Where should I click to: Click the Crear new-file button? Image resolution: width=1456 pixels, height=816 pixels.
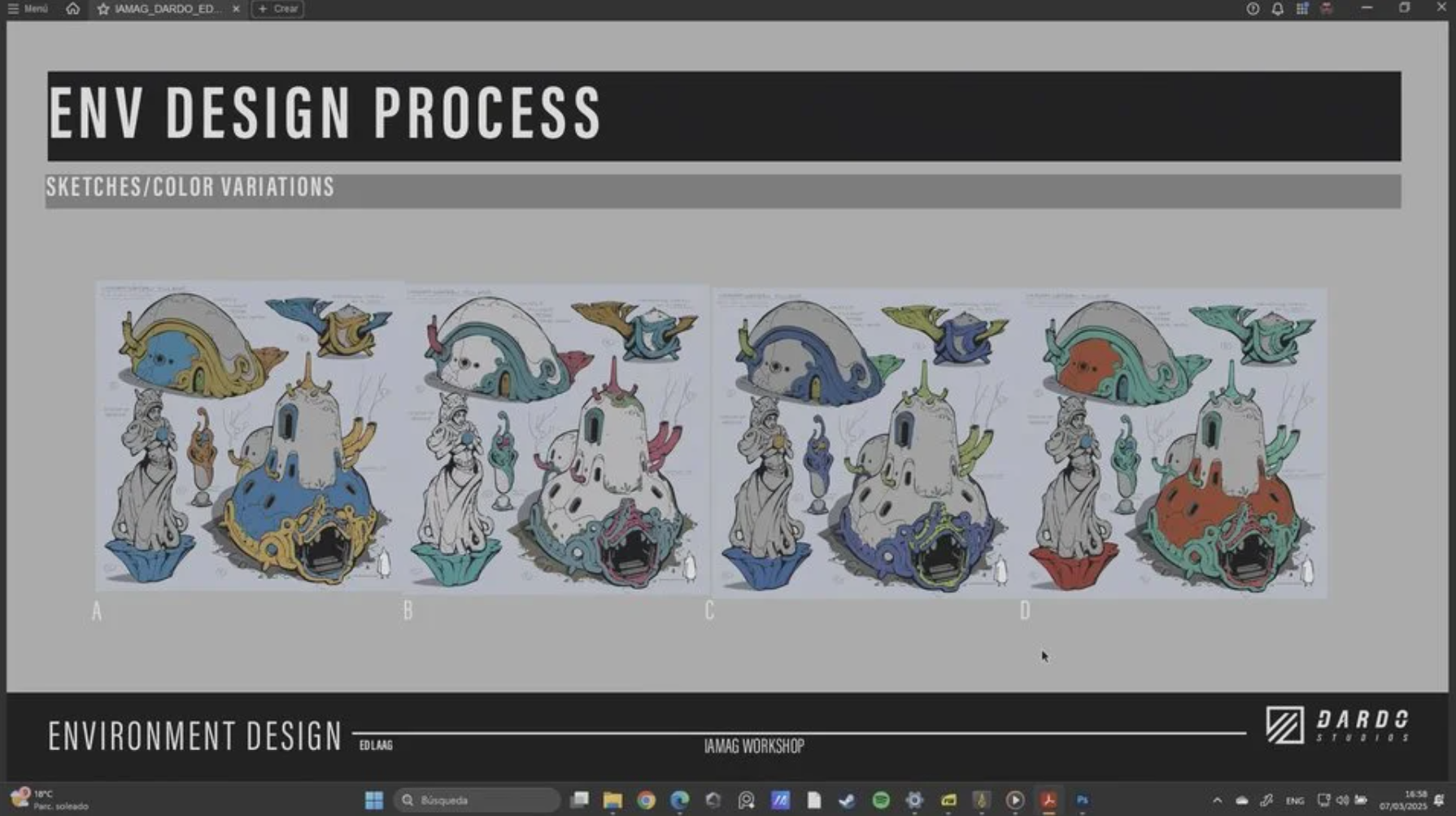pos(277,9)
